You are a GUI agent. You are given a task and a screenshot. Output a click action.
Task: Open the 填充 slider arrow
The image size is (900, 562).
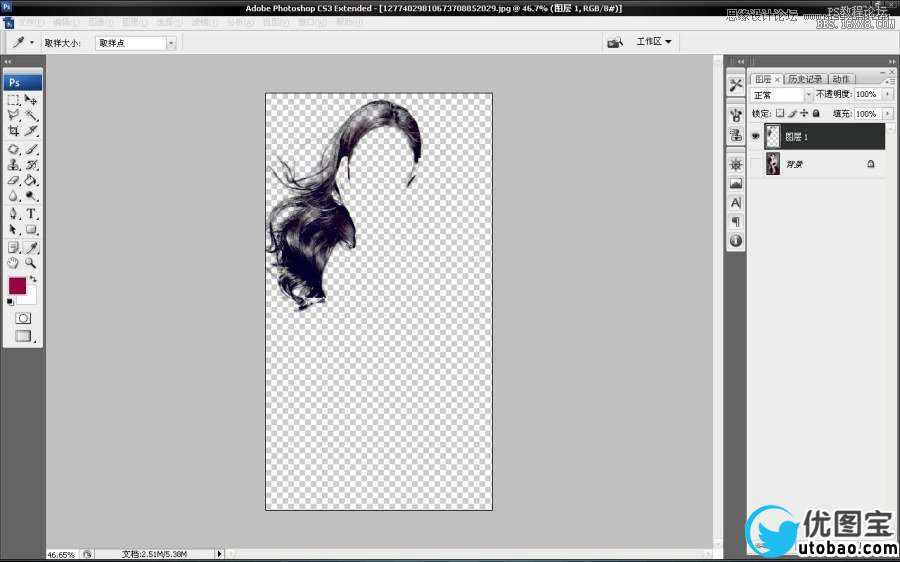pyautogui.click(x=888, y=114)
